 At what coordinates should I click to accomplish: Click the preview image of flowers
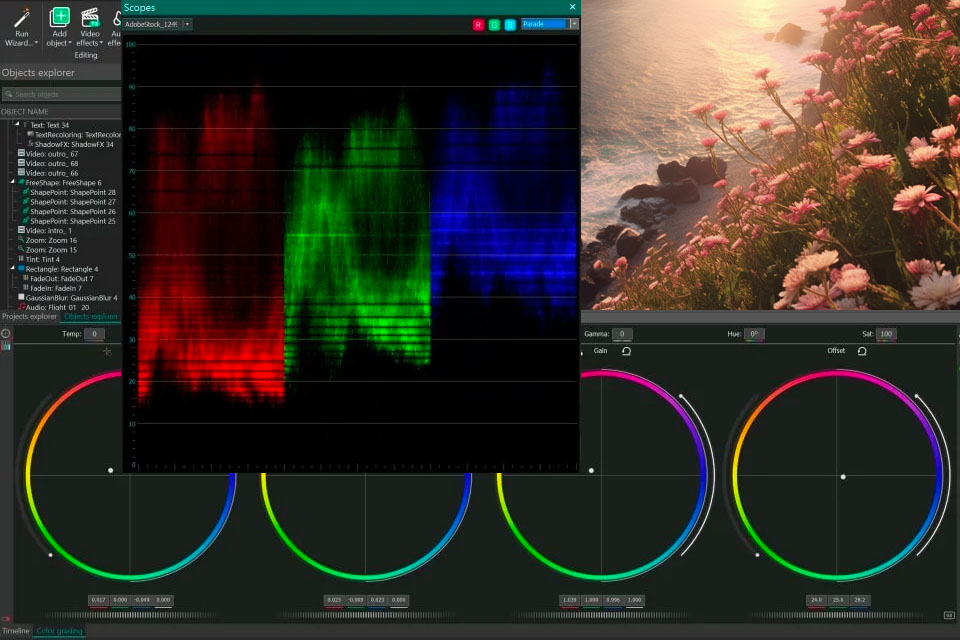770,154
